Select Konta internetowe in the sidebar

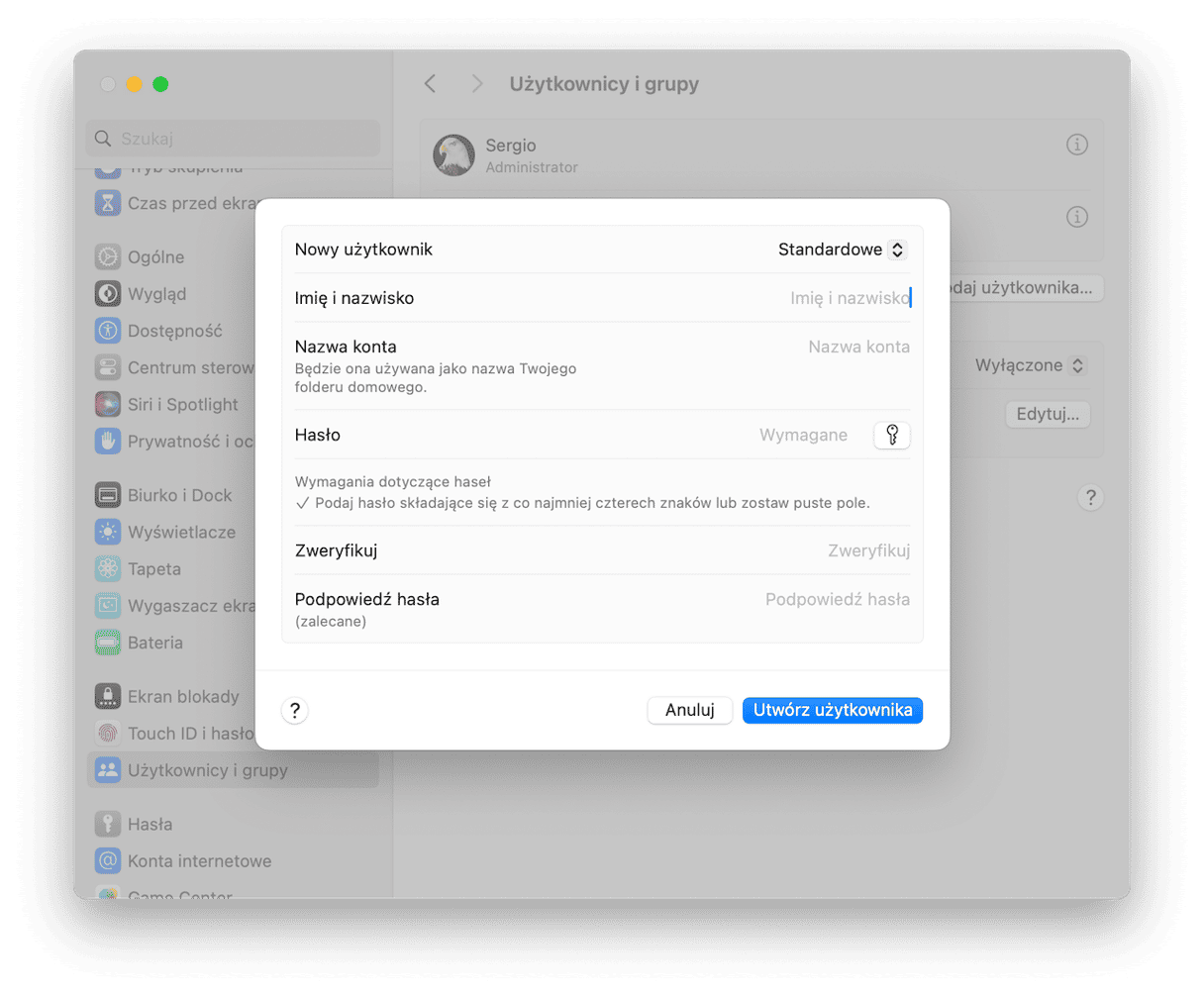pos(234,860)
